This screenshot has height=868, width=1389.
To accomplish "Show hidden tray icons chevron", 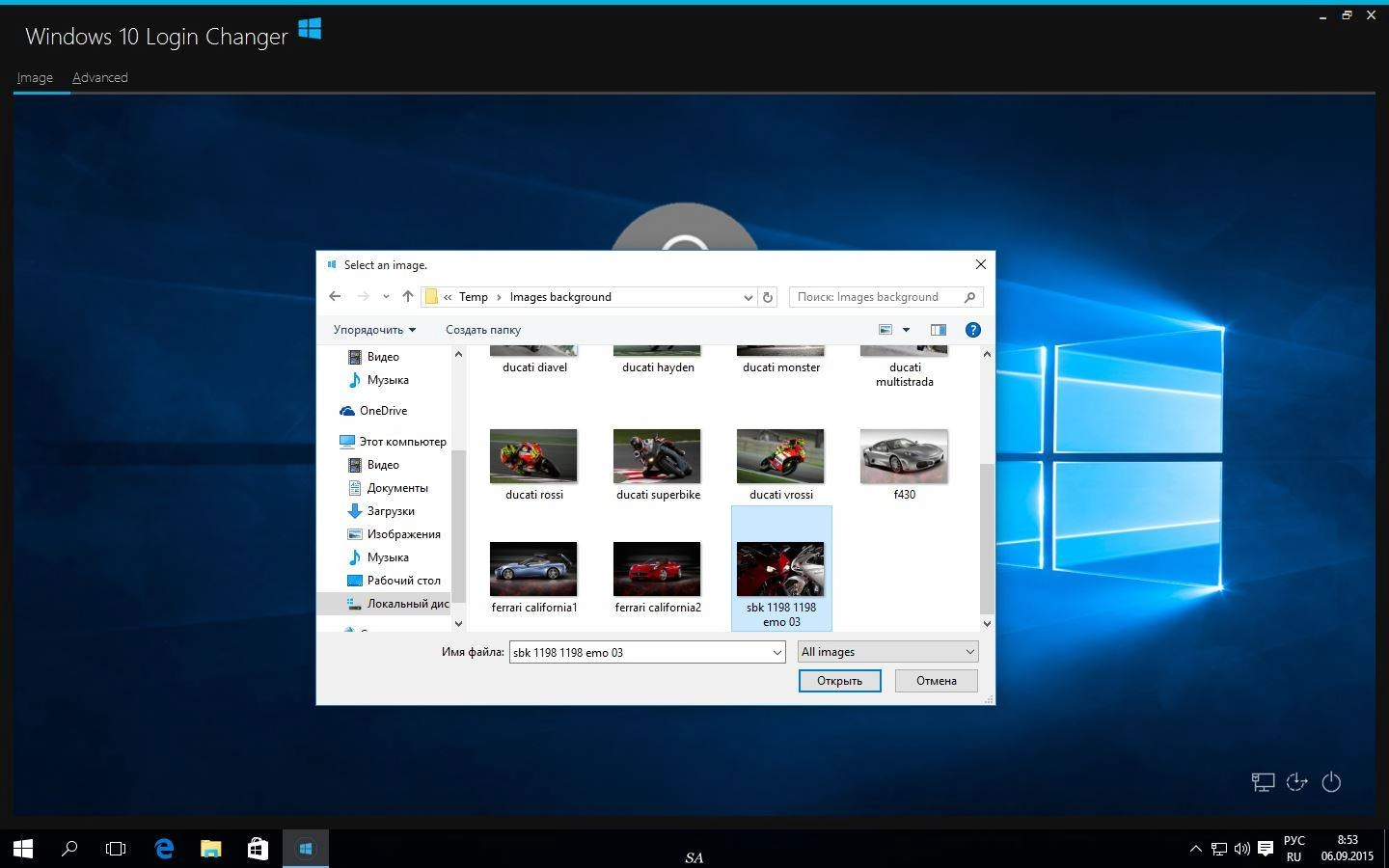I will [x=1195, y=849].
